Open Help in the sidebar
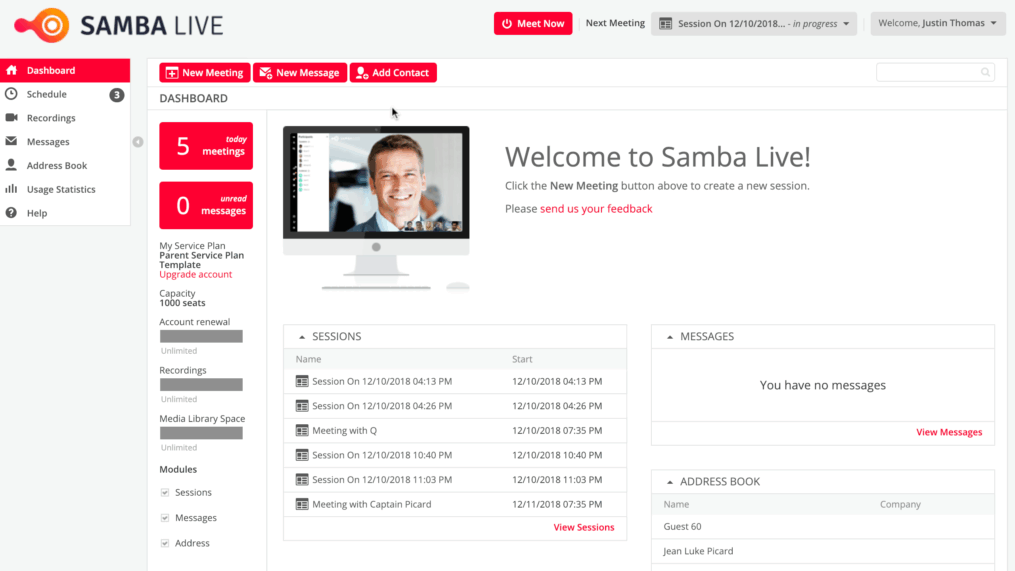 [x=65, y=212]
